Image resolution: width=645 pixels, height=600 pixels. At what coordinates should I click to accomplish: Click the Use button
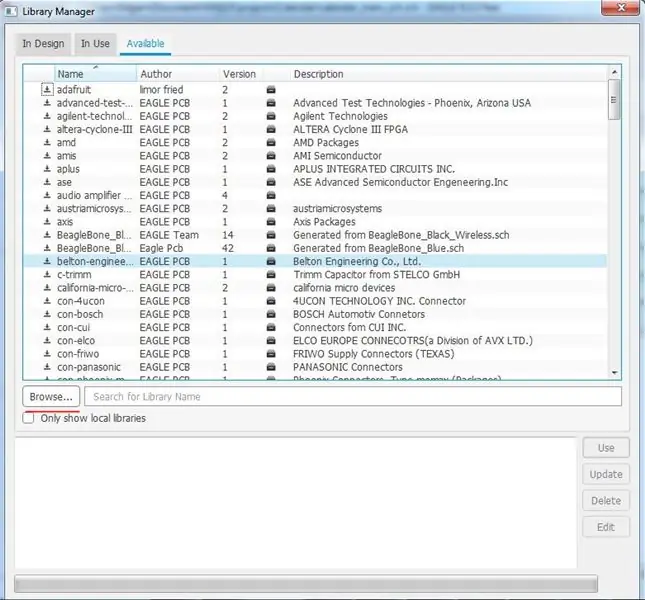click(x=606, y=448)
